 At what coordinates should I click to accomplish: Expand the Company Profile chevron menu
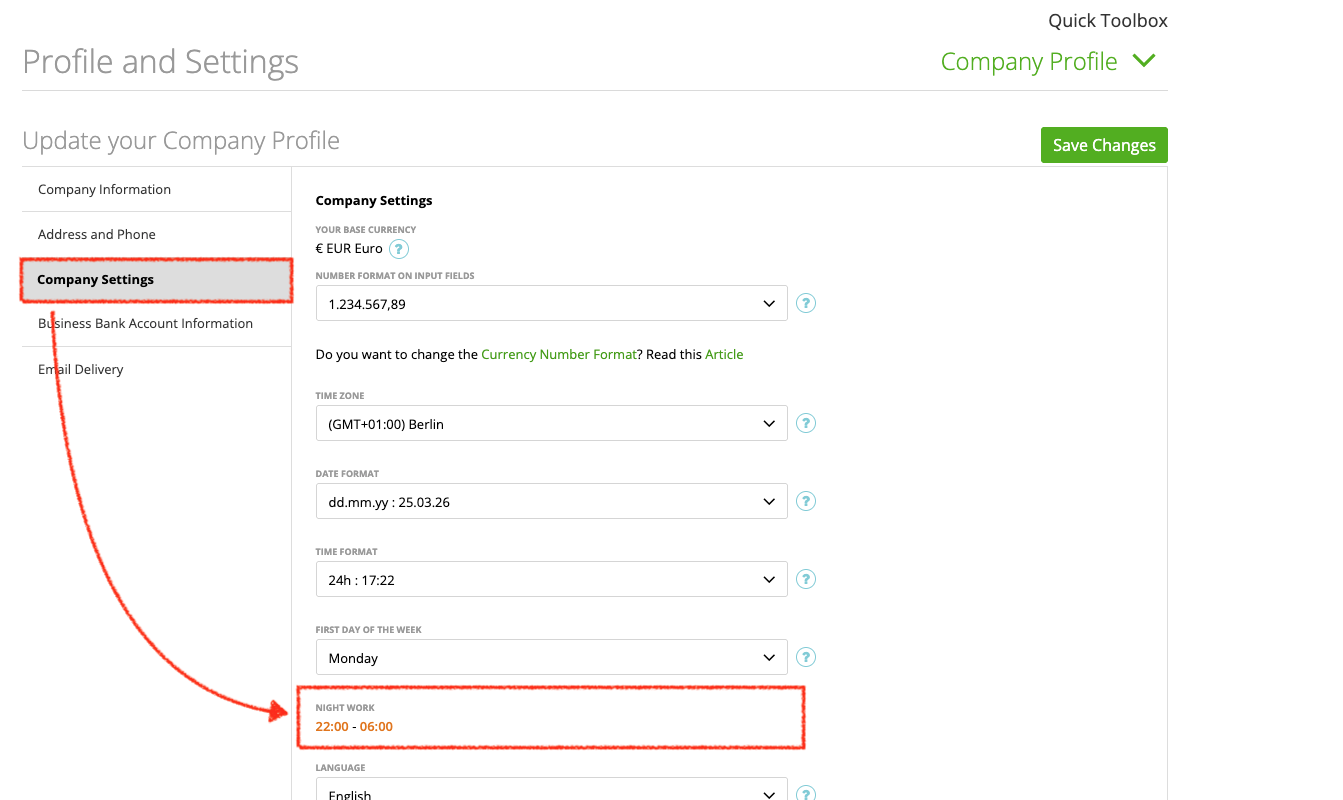(1144, 61)
